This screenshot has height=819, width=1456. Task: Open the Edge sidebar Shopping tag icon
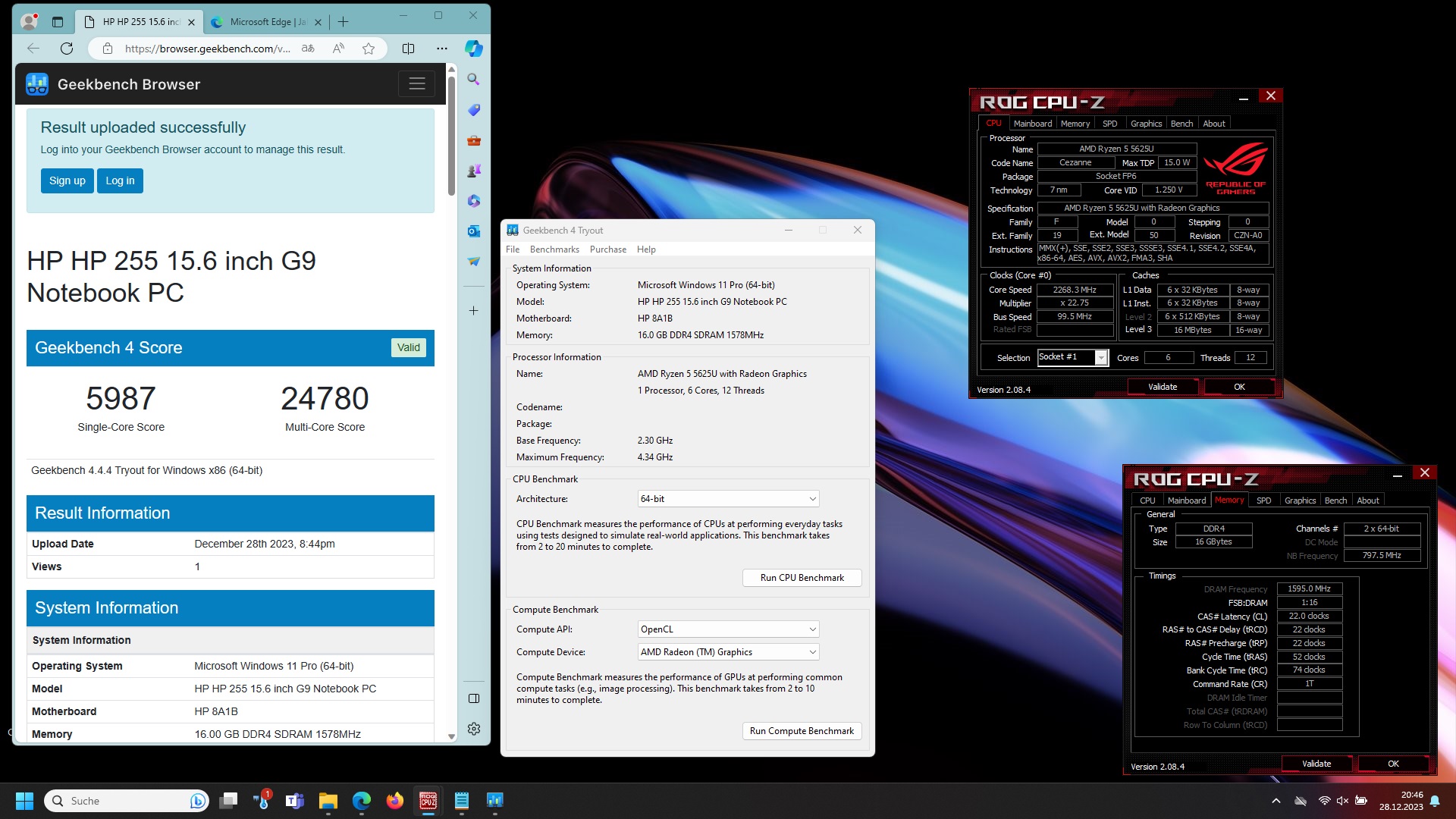tap(473, 109)
